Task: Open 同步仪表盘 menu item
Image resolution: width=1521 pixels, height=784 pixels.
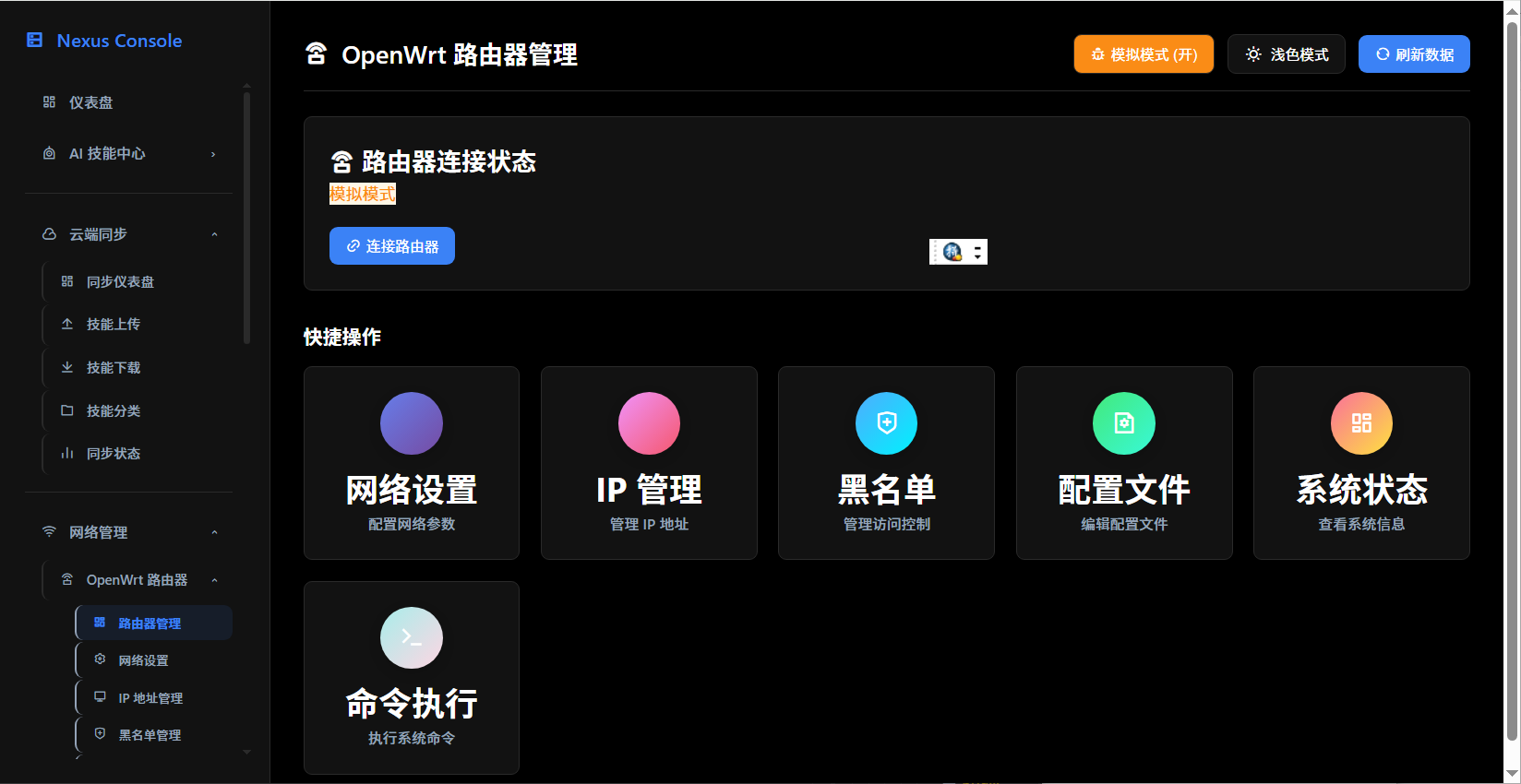Action: [x=138, y=281]
